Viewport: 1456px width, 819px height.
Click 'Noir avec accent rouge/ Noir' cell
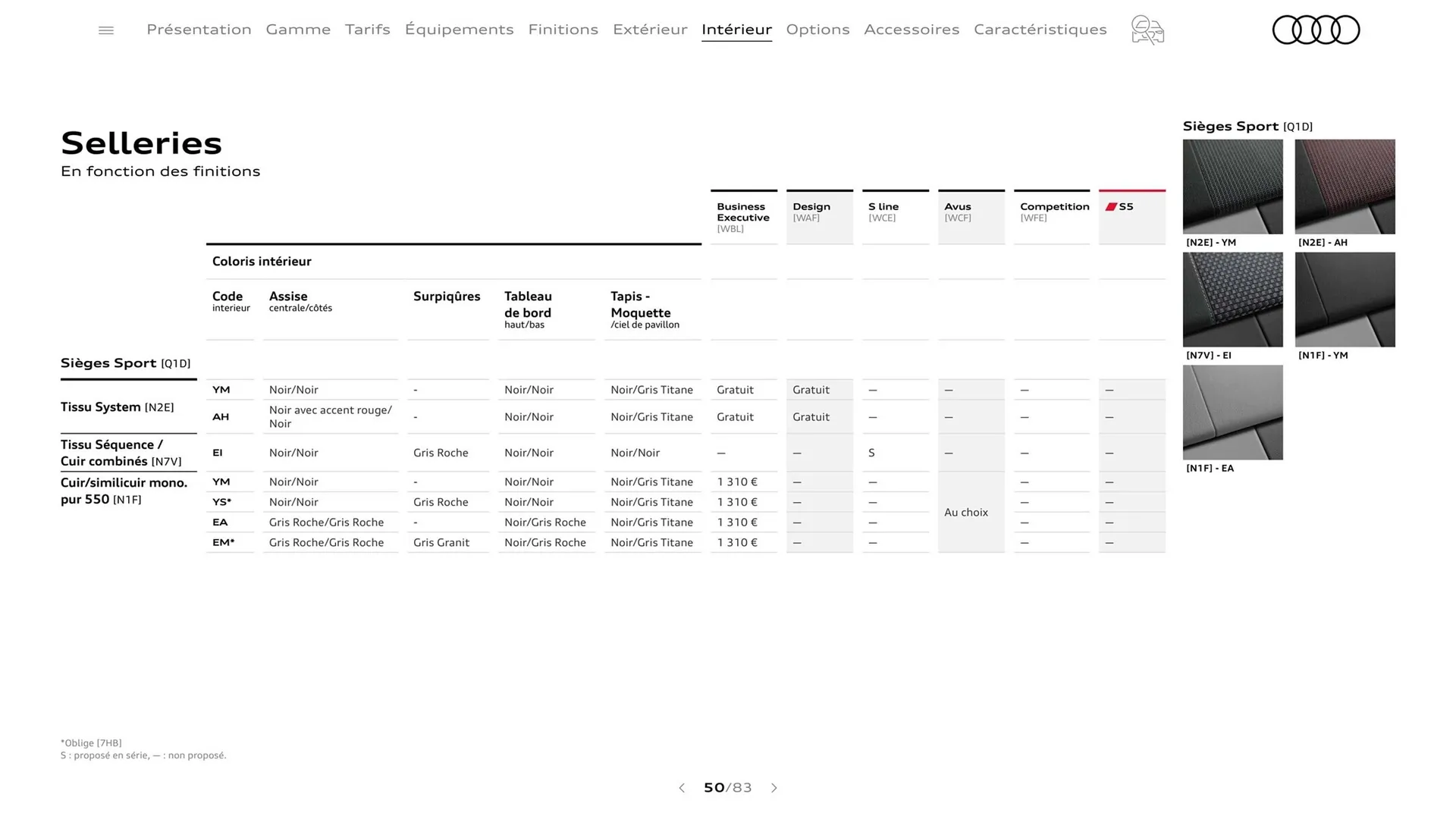pos(331,417)
